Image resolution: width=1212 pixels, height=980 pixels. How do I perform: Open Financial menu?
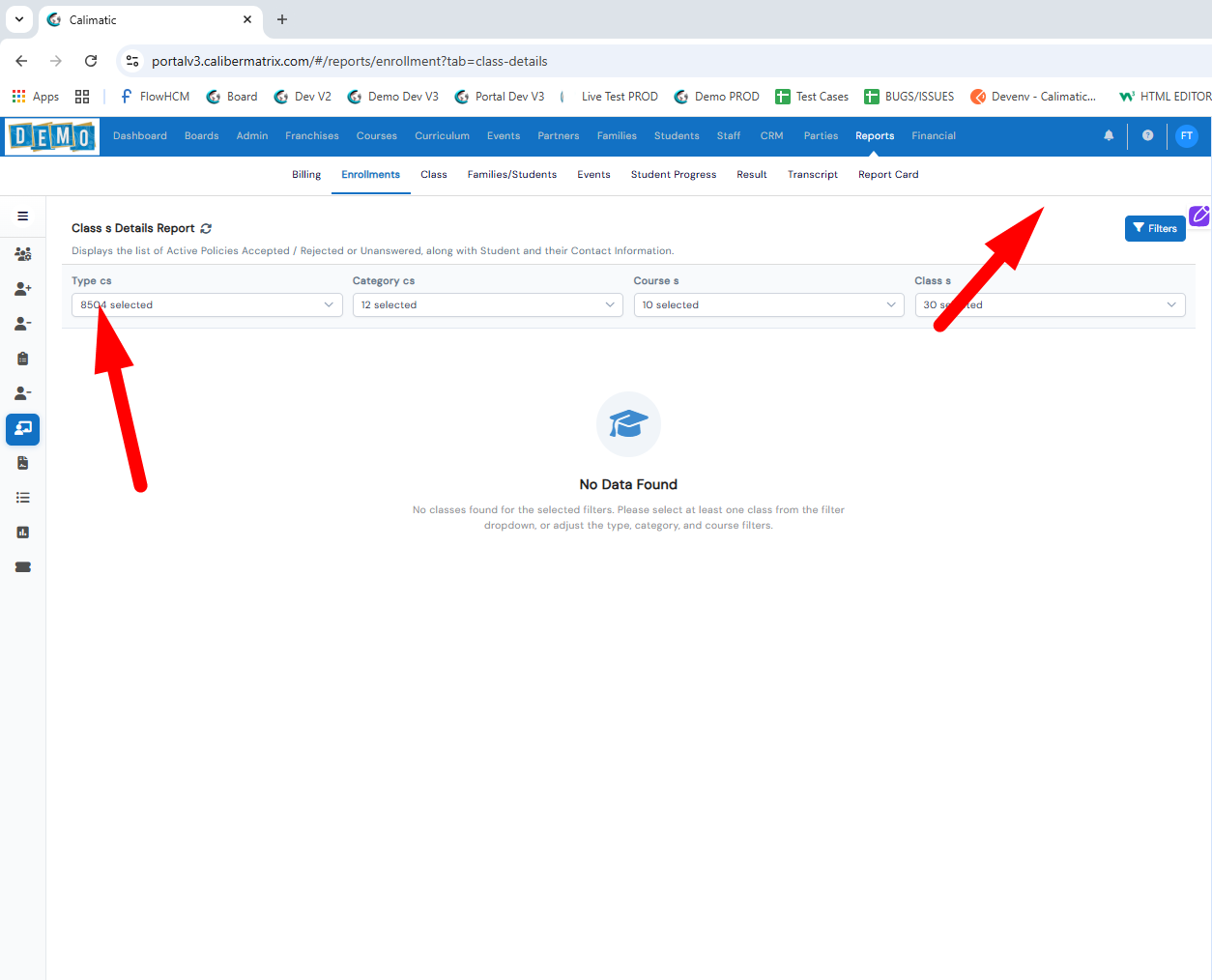pos(934,136)
